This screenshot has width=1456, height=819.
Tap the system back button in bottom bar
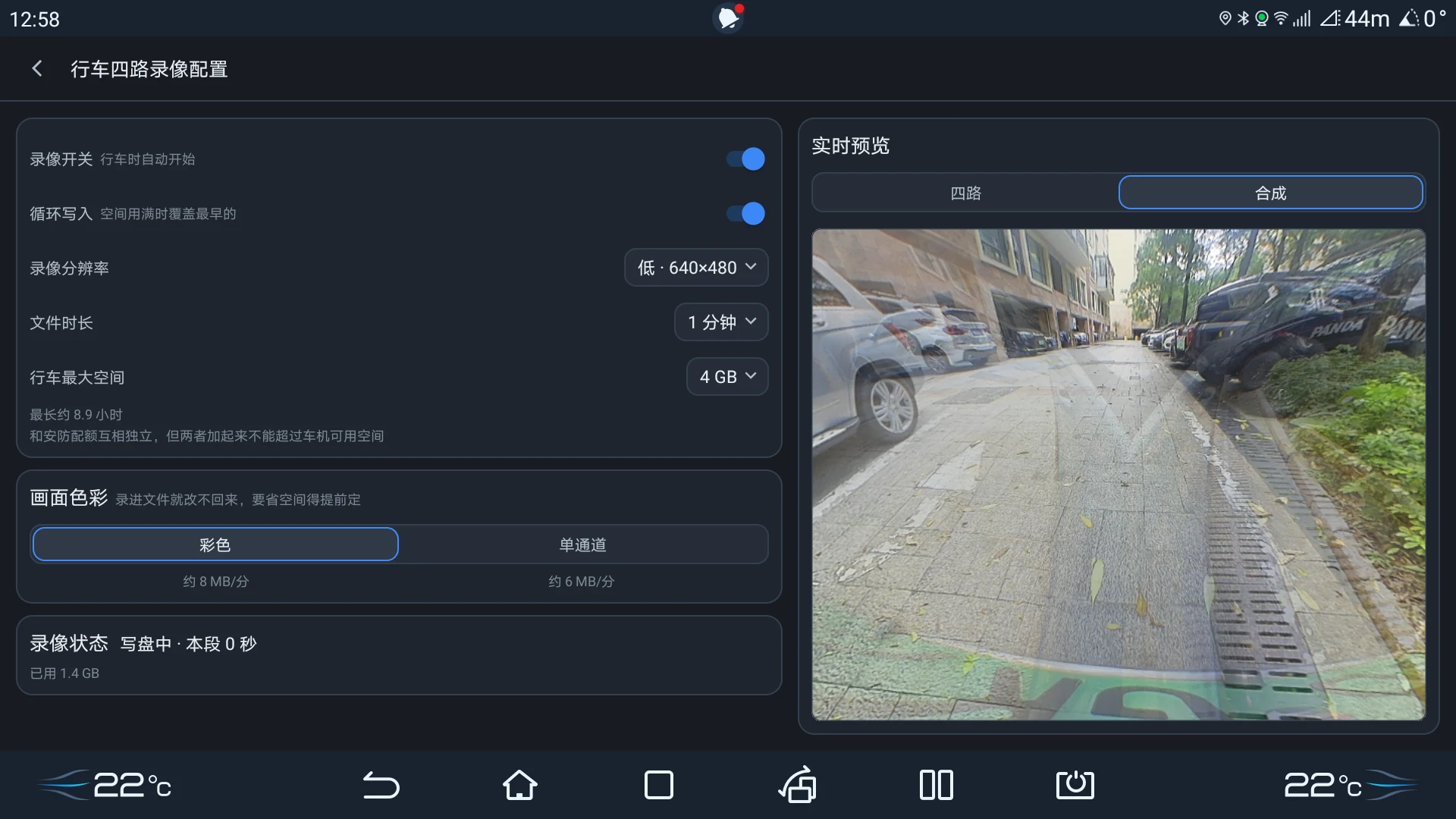pyautogui.click(x=381, y=785)
